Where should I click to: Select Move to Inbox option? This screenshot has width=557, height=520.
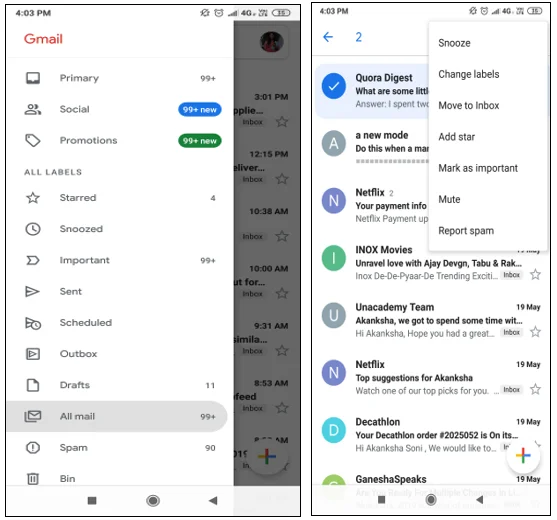click(469, 105)
